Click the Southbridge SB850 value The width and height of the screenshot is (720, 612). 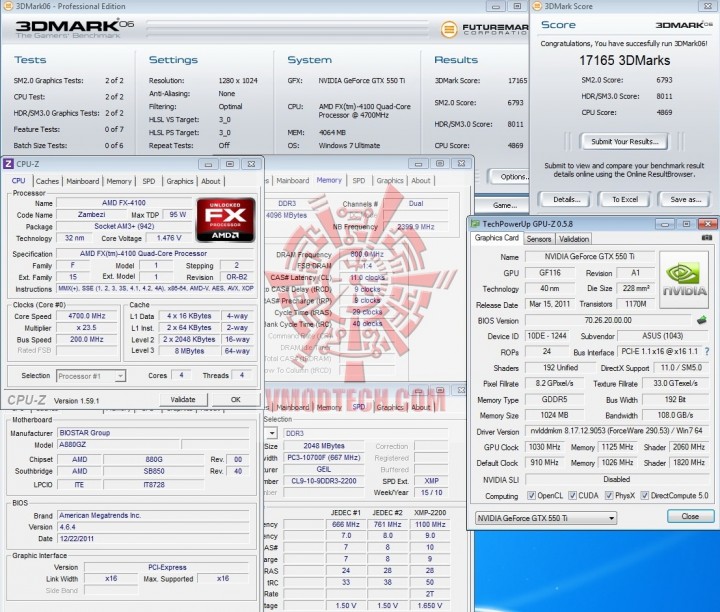point(154,471)
